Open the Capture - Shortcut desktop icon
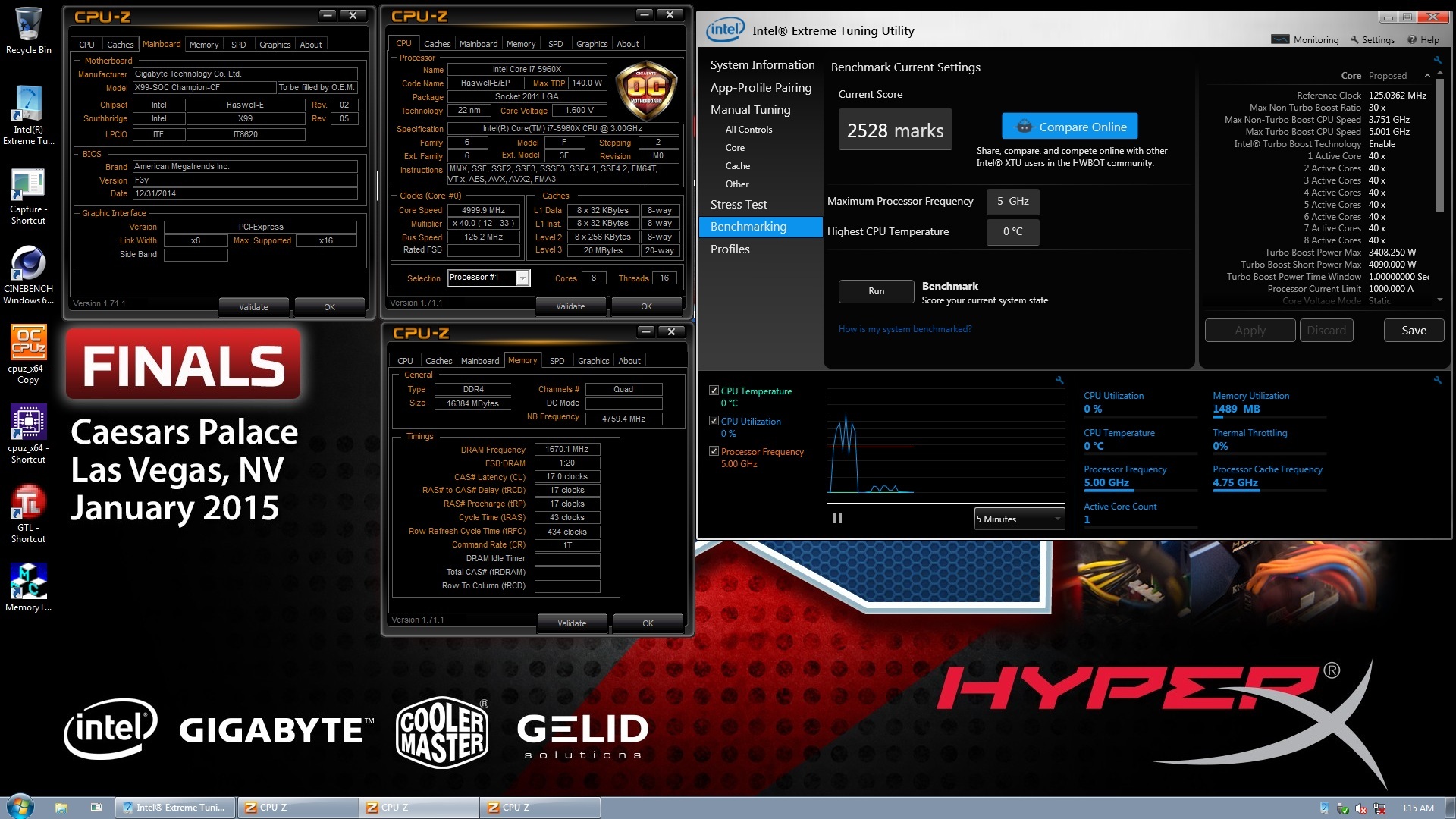This screenshot has width=1456, height=819. pyautogui.click(x=28, y=196)
